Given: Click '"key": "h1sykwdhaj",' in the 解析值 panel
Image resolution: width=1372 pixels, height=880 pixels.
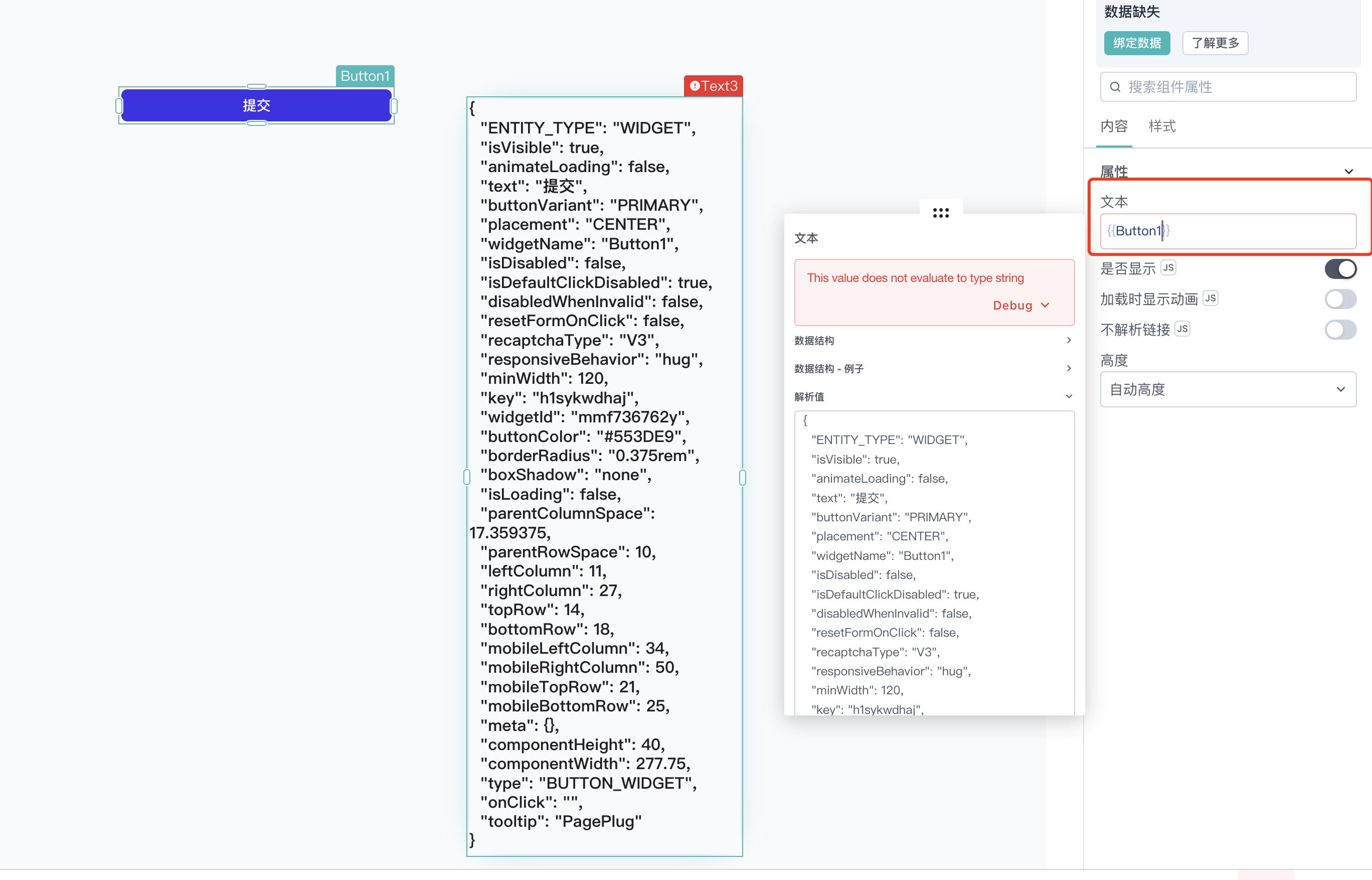Looking at the screenshot, I should [x=867, y=710].
